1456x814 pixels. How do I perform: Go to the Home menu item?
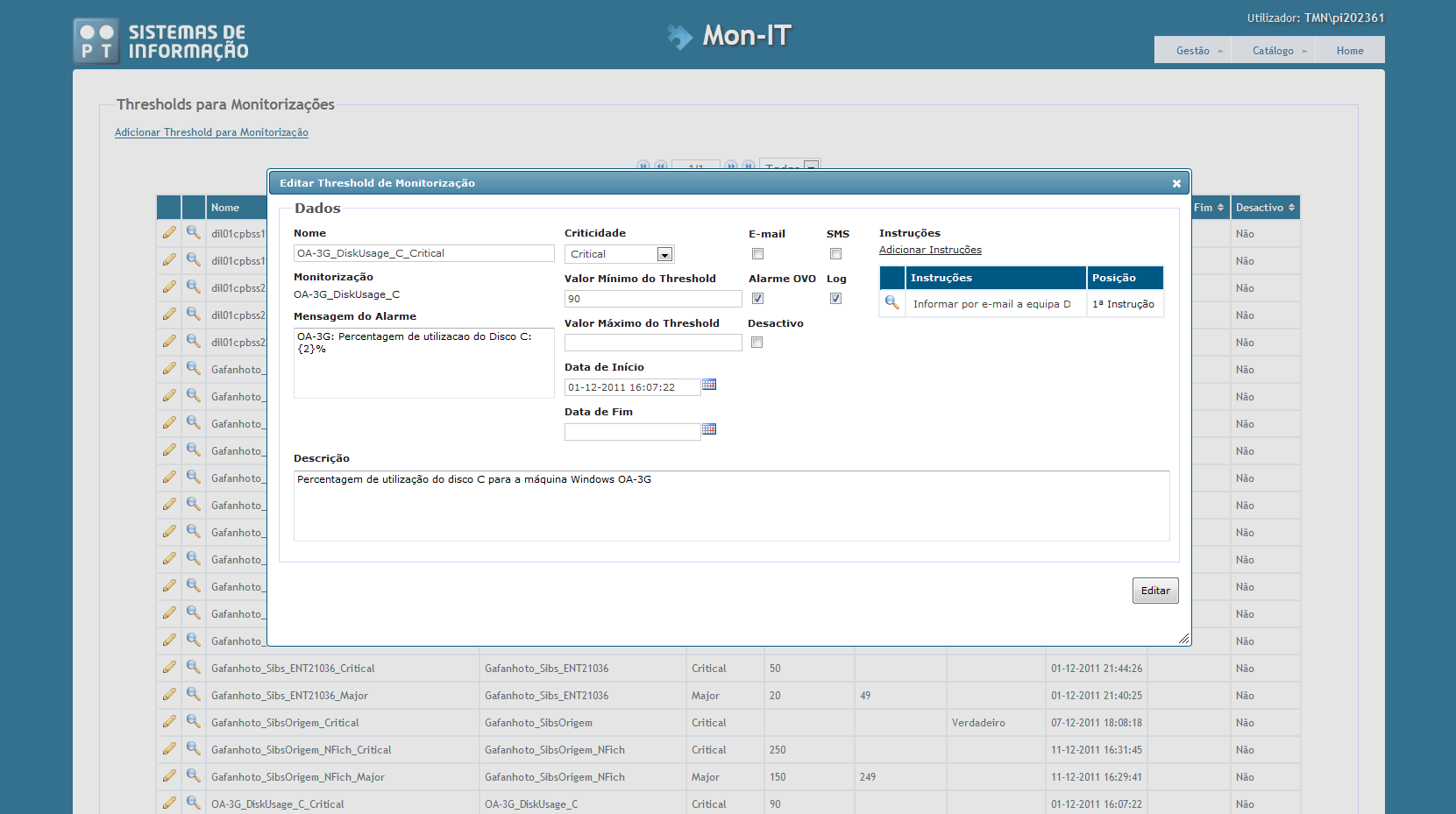coord(1350,51)
